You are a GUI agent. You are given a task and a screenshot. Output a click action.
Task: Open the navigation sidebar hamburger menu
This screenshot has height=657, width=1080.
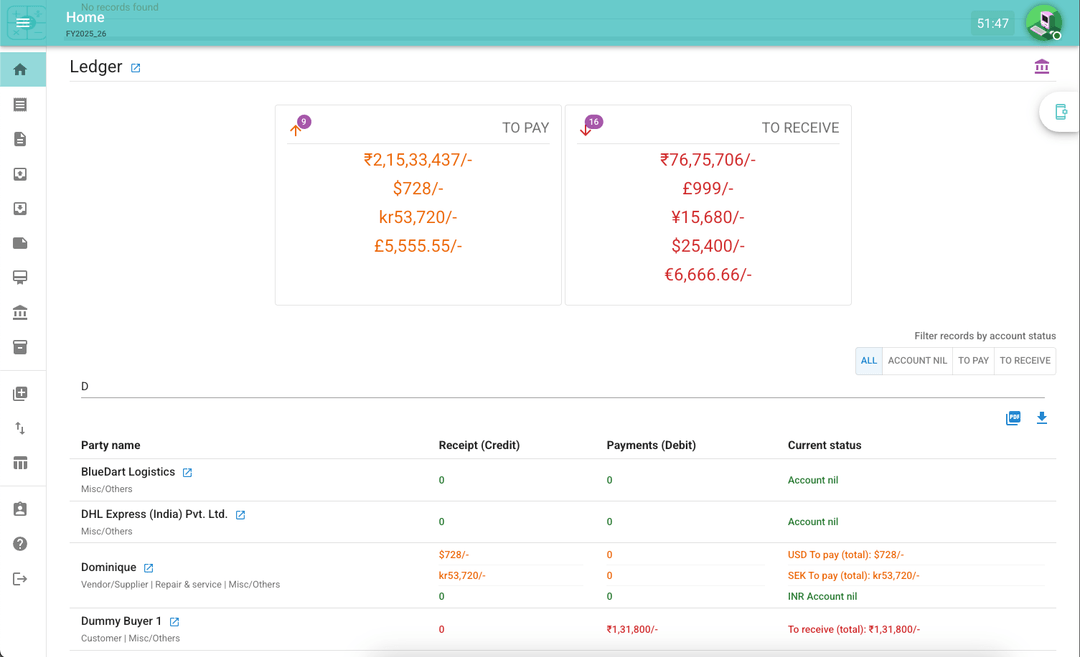[x=25, y=22]
